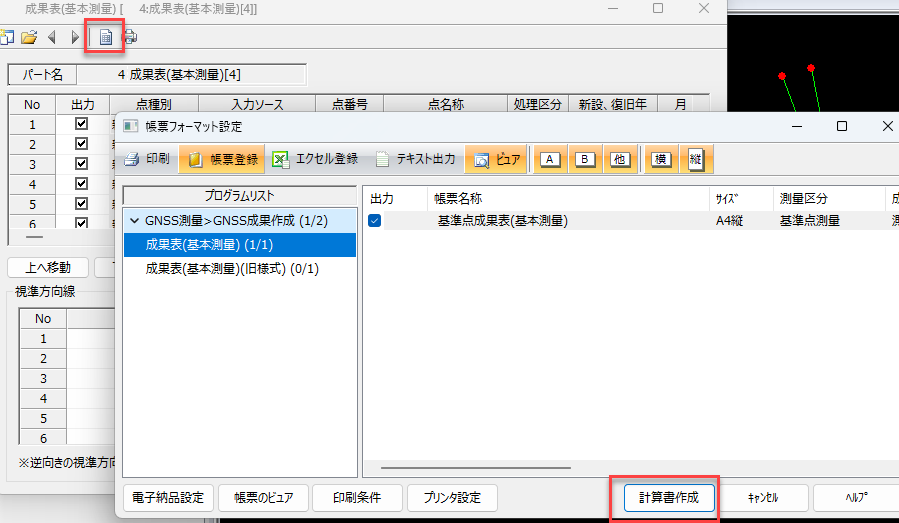Click the パート名 field value
Screen dimensions: 899x523
pyautogui.click(x=191, y=75)
